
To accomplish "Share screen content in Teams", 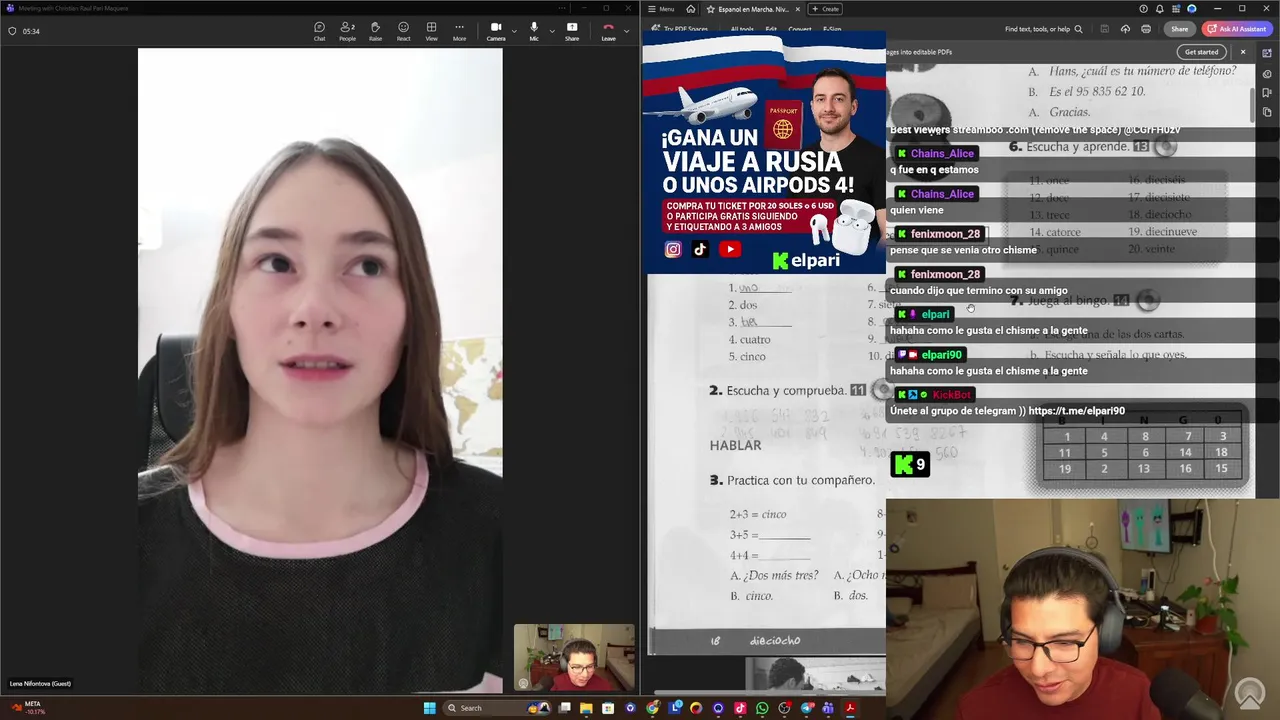I will point(572,31).
